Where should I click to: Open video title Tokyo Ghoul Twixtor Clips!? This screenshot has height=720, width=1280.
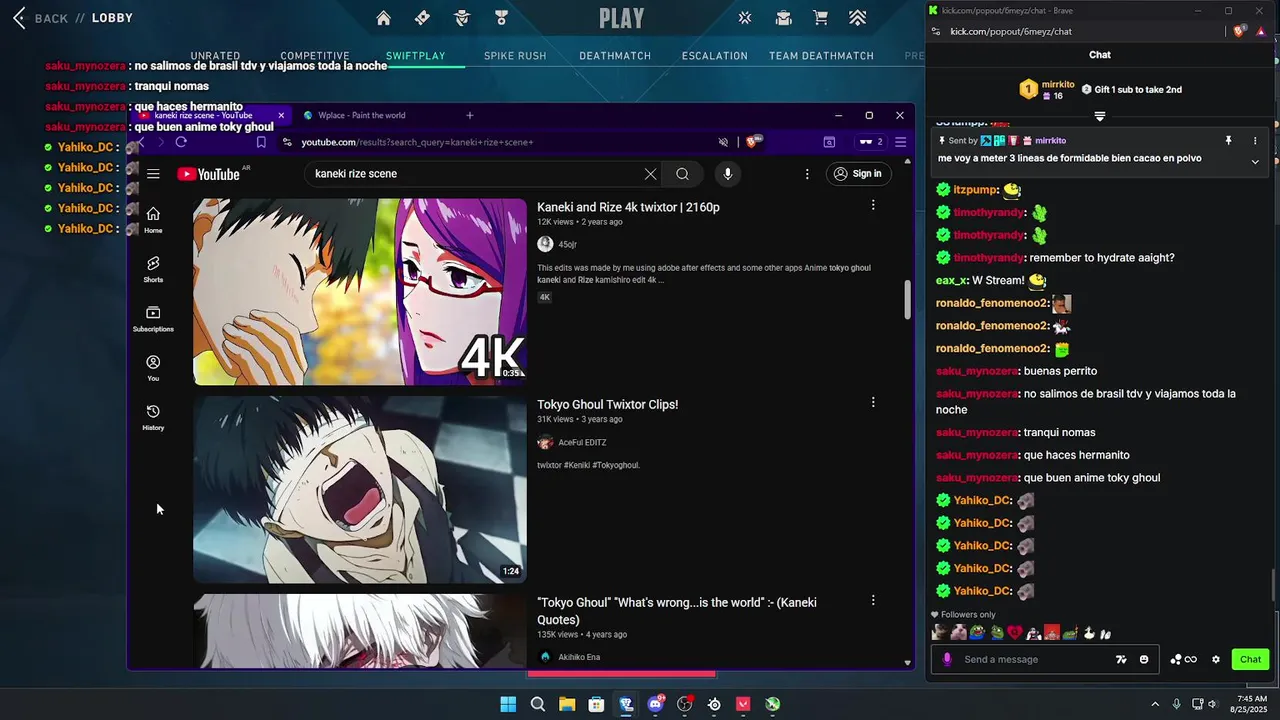(607, 405)
